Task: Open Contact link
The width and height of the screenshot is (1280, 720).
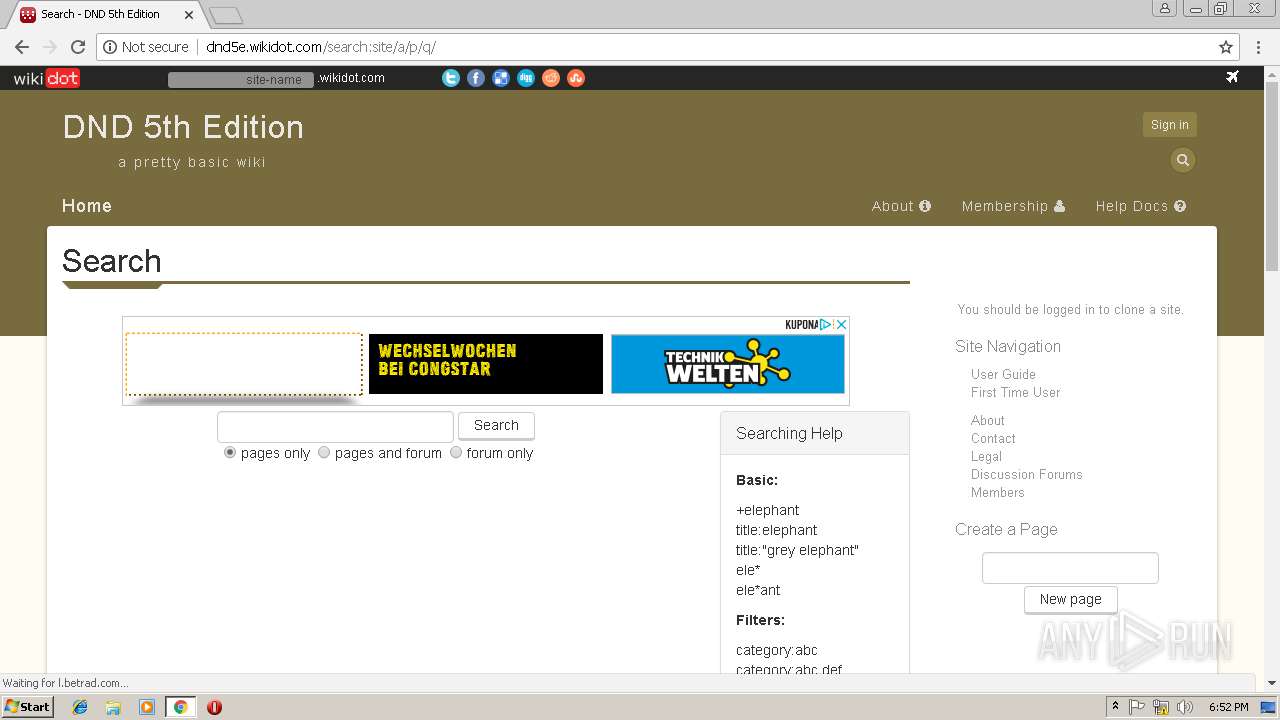Action: [993, 438]
